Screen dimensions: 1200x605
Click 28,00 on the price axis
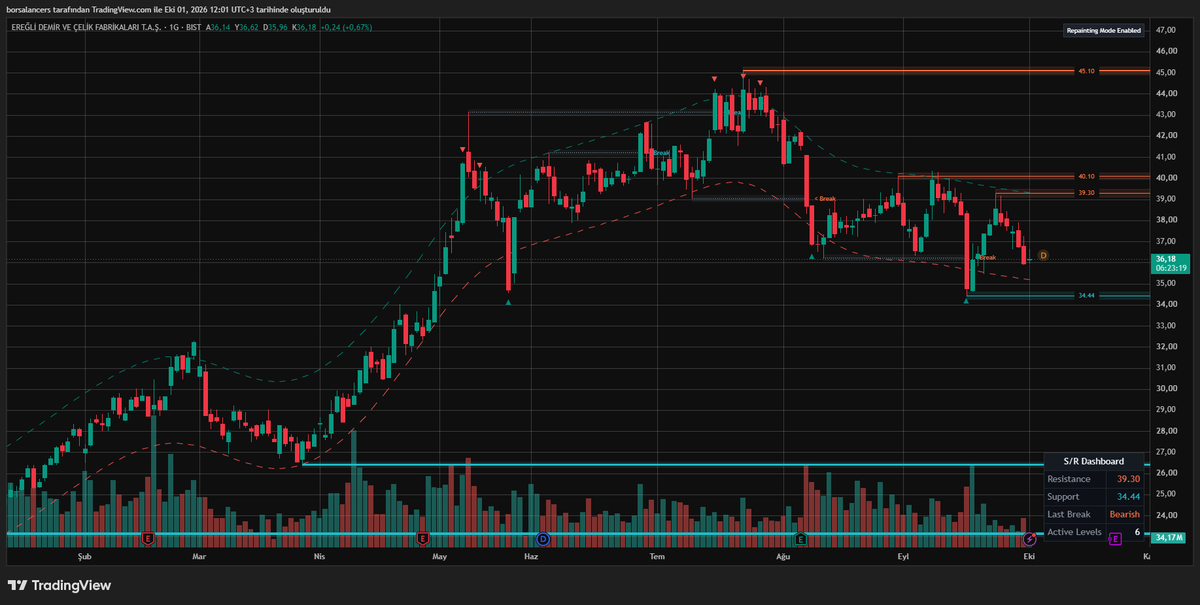[x=1166, y=430]
